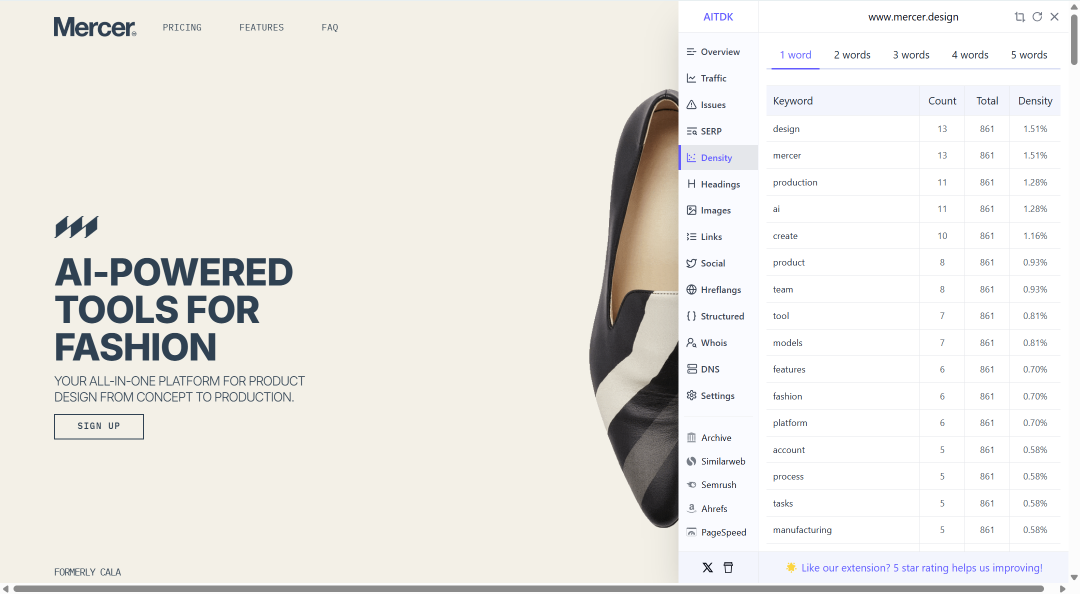Switch to the 2 words tab
This screenshot has height=594, width=1080.
(852, 55)
